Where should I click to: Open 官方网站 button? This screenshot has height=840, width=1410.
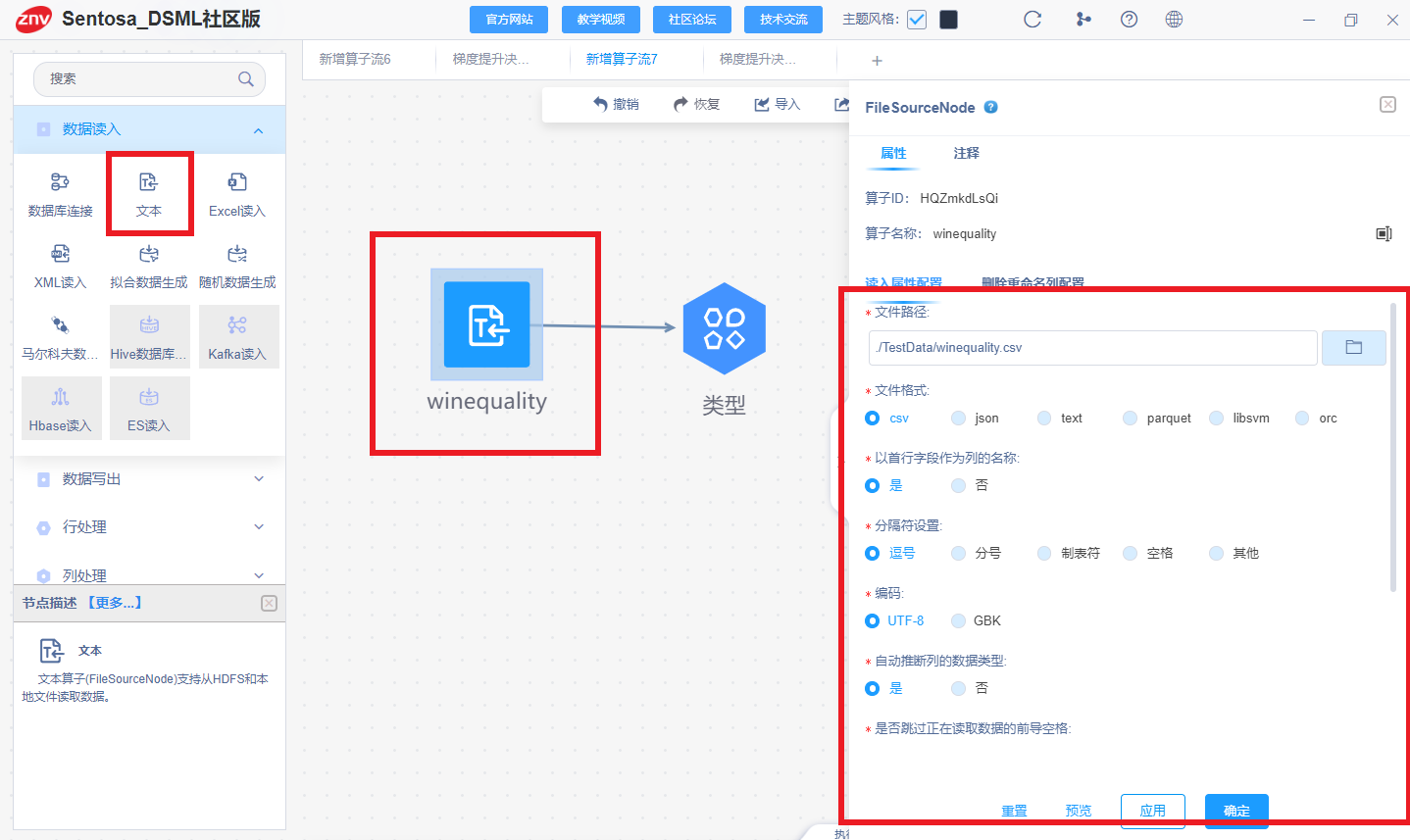[510, 20]
